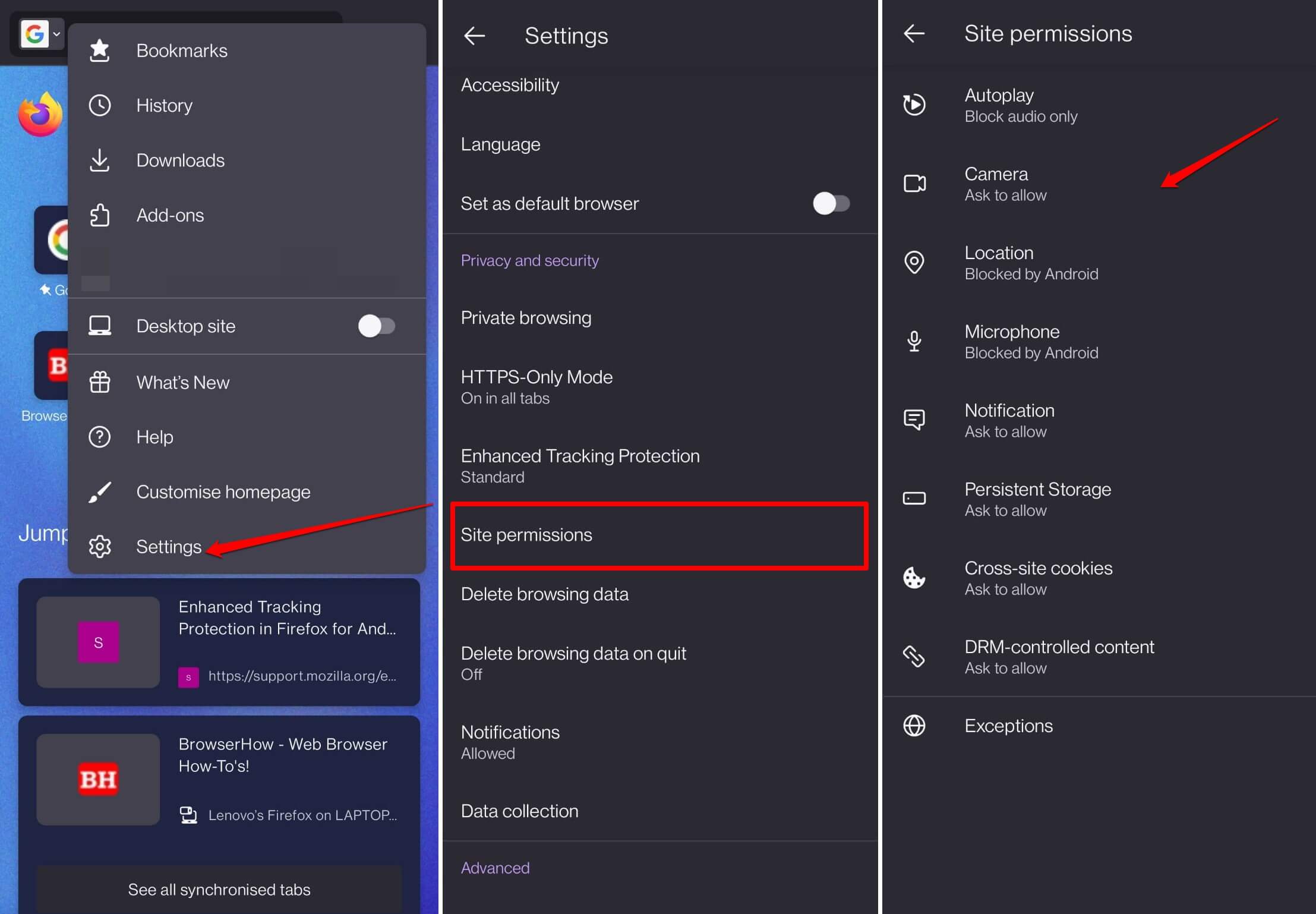Select the Camera permission icon
Image resolution: width=1316 pixels, height=914 pixels.
tap(914, 184)
